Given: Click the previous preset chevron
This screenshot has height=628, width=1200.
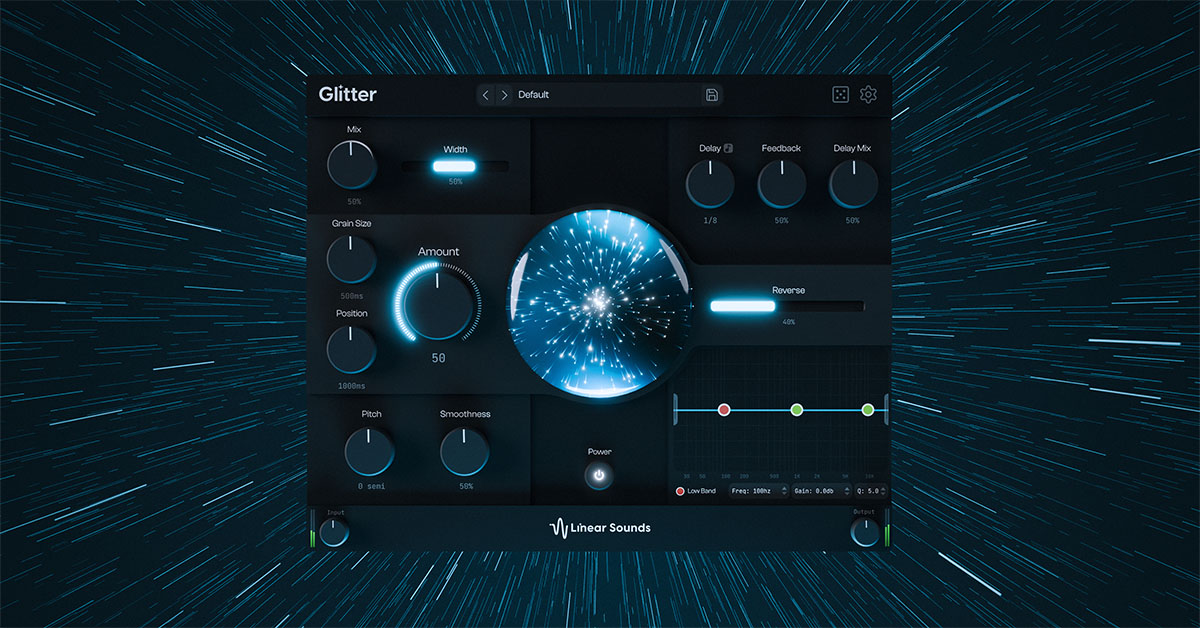Looking at the screenshot, I should coord(486,94).
